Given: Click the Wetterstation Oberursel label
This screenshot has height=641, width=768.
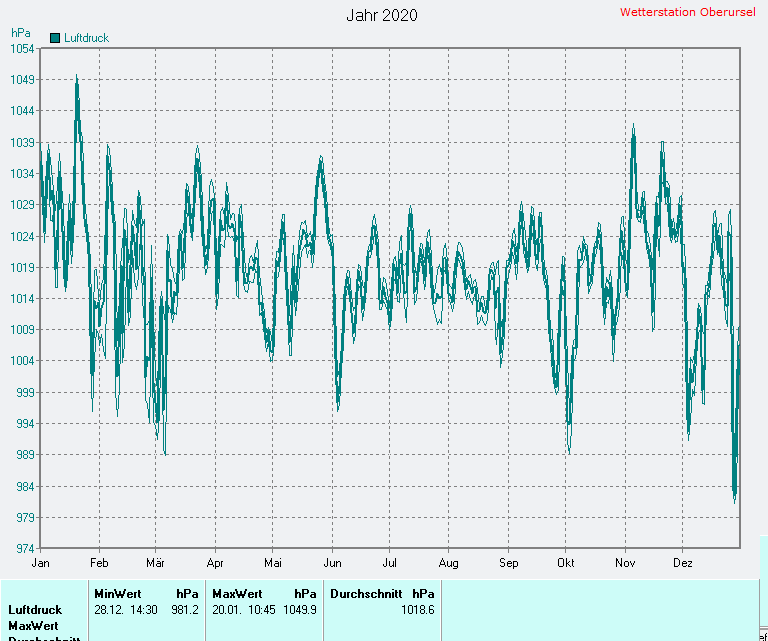Looking at the screenshot, I should (x=687, y=12).
